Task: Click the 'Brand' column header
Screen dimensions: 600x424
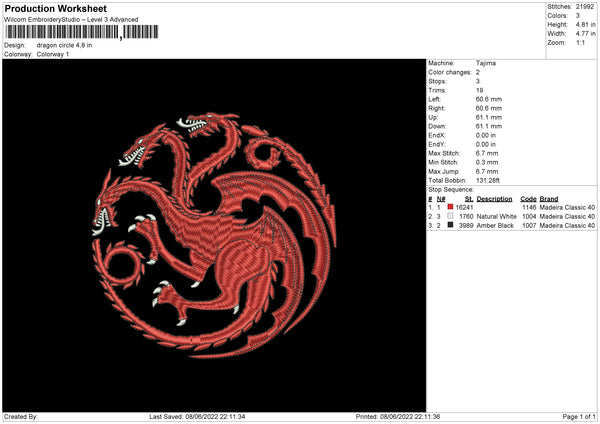Action: (549, 199)
